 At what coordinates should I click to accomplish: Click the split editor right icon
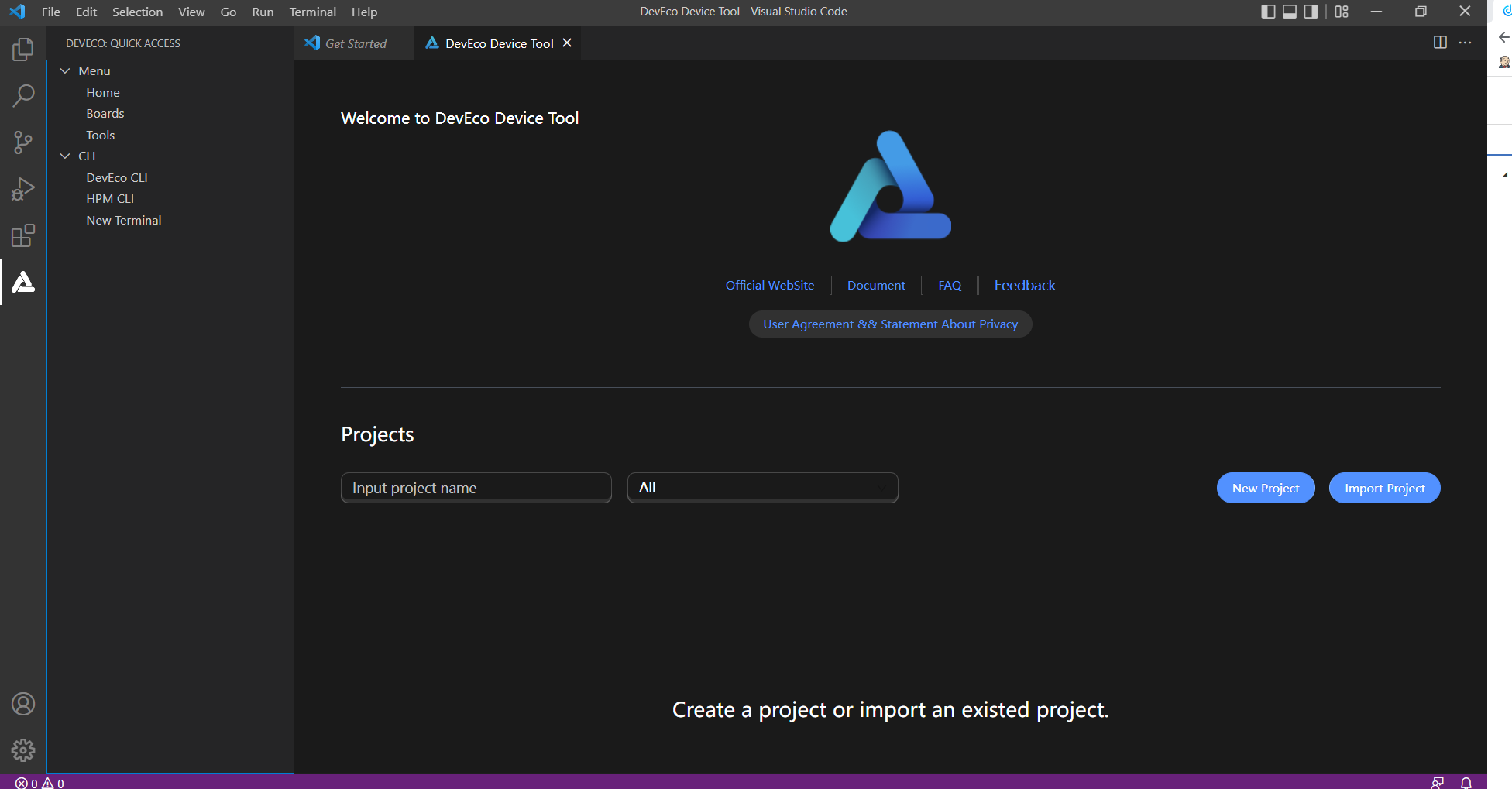click(1440, 43)
